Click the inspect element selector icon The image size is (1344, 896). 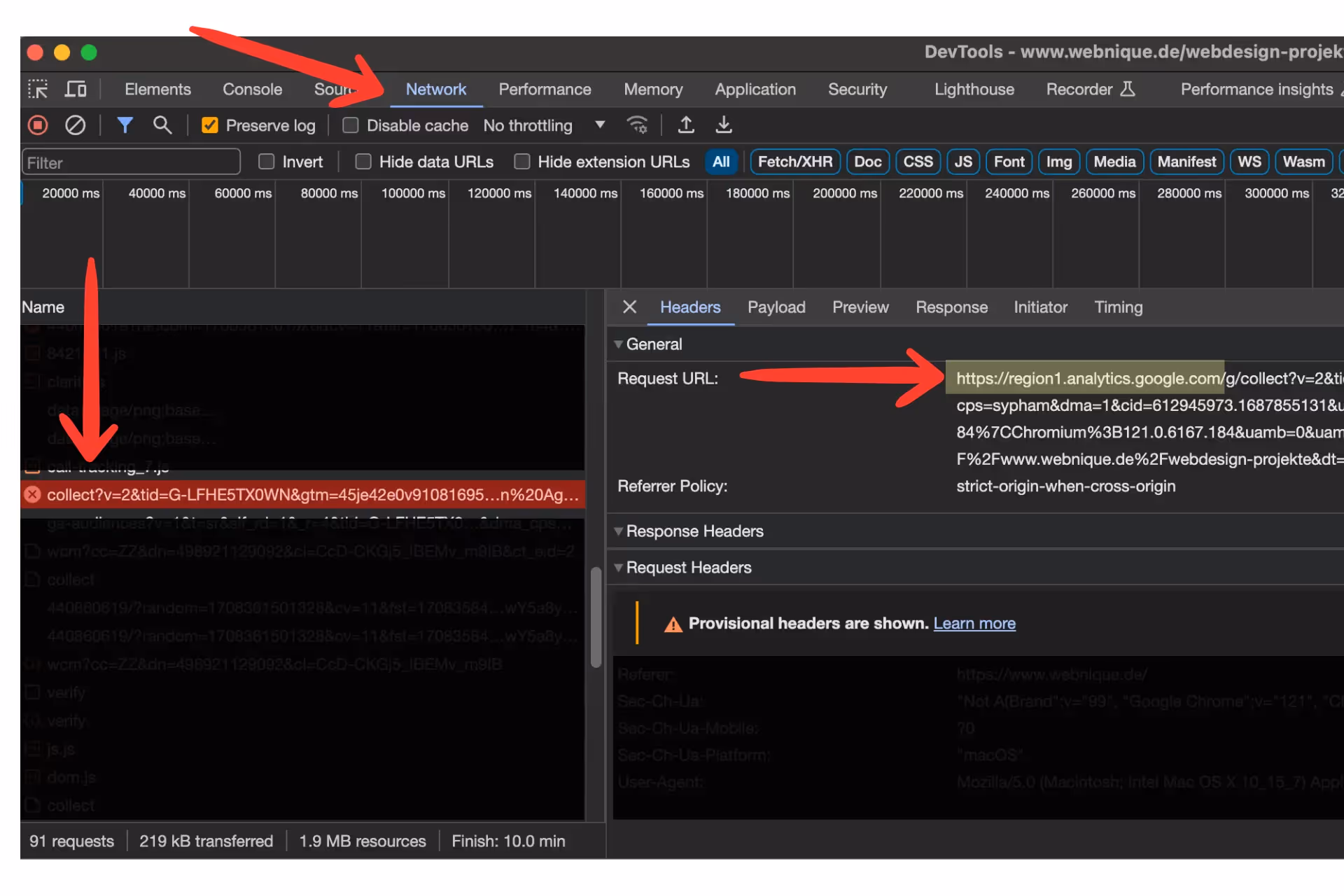pyautogui.click(x=38, y=90)
